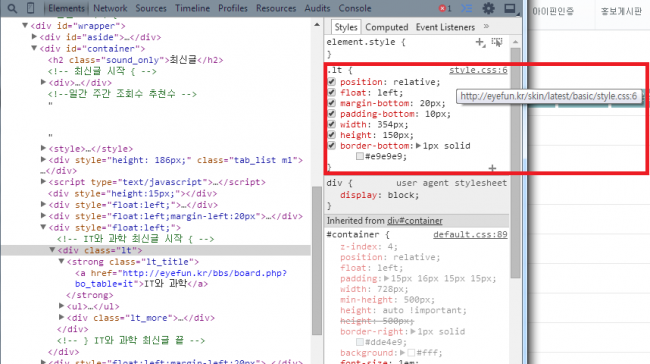Click the Elements panel vertical scrollbar thumb

point(317,260)
